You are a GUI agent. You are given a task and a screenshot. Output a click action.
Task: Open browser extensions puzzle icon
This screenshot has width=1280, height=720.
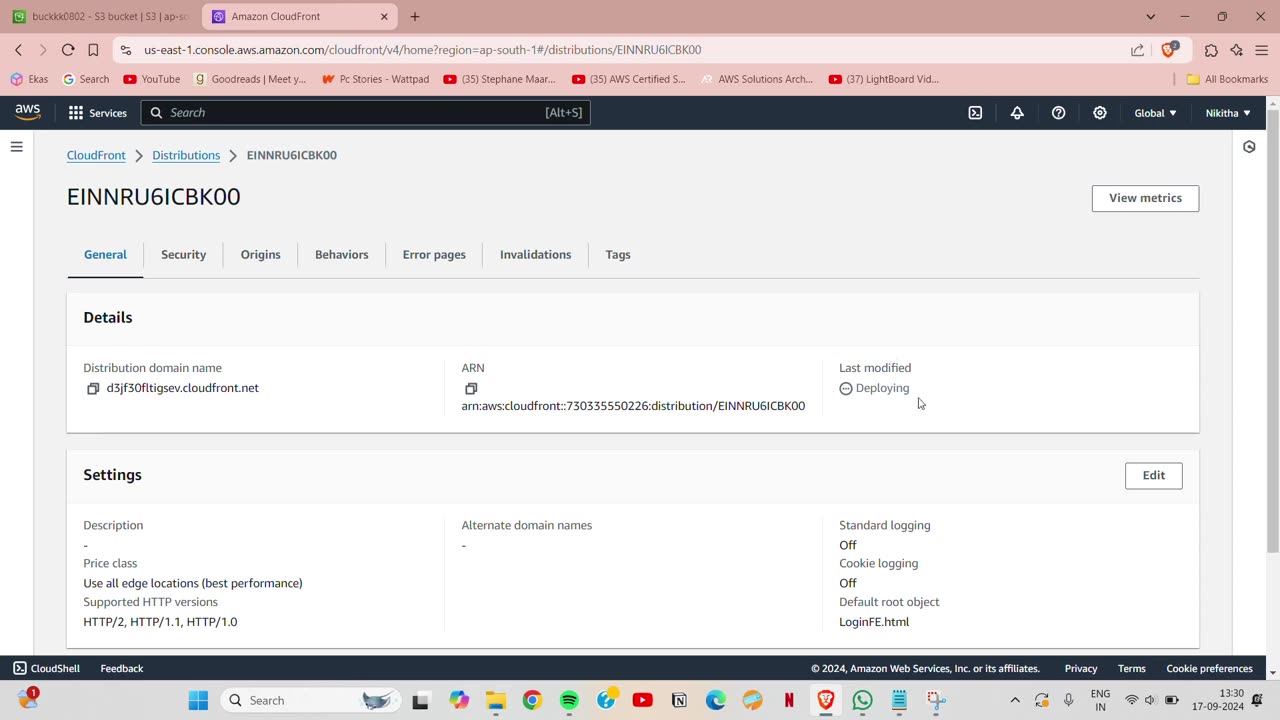point(1211,49)
